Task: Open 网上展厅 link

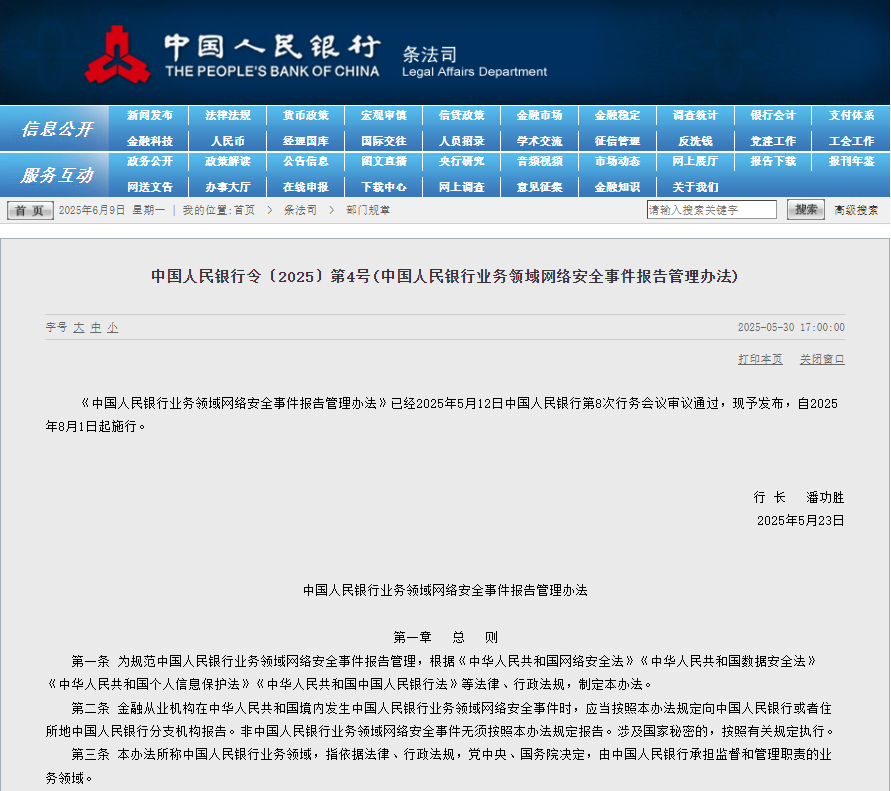Action: click(x=695, y=161)
